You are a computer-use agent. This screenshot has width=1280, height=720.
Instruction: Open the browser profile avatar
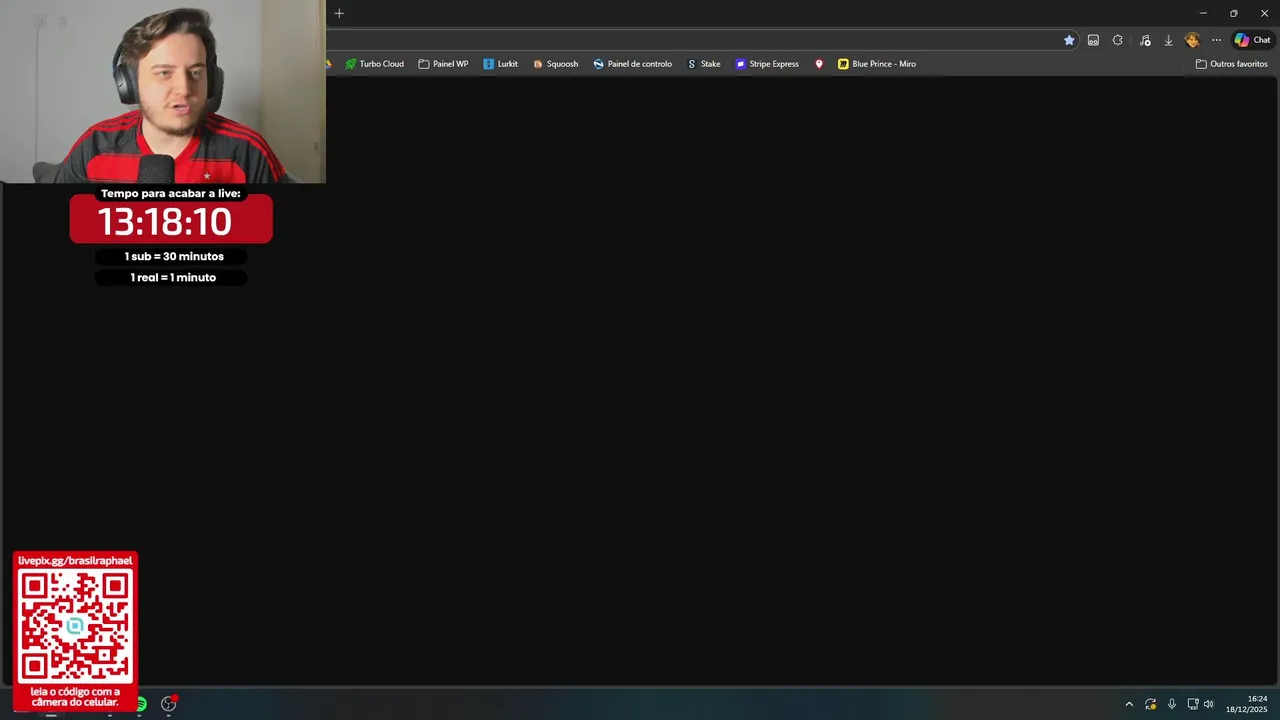pyautogui.click(x=1192, y=40)
